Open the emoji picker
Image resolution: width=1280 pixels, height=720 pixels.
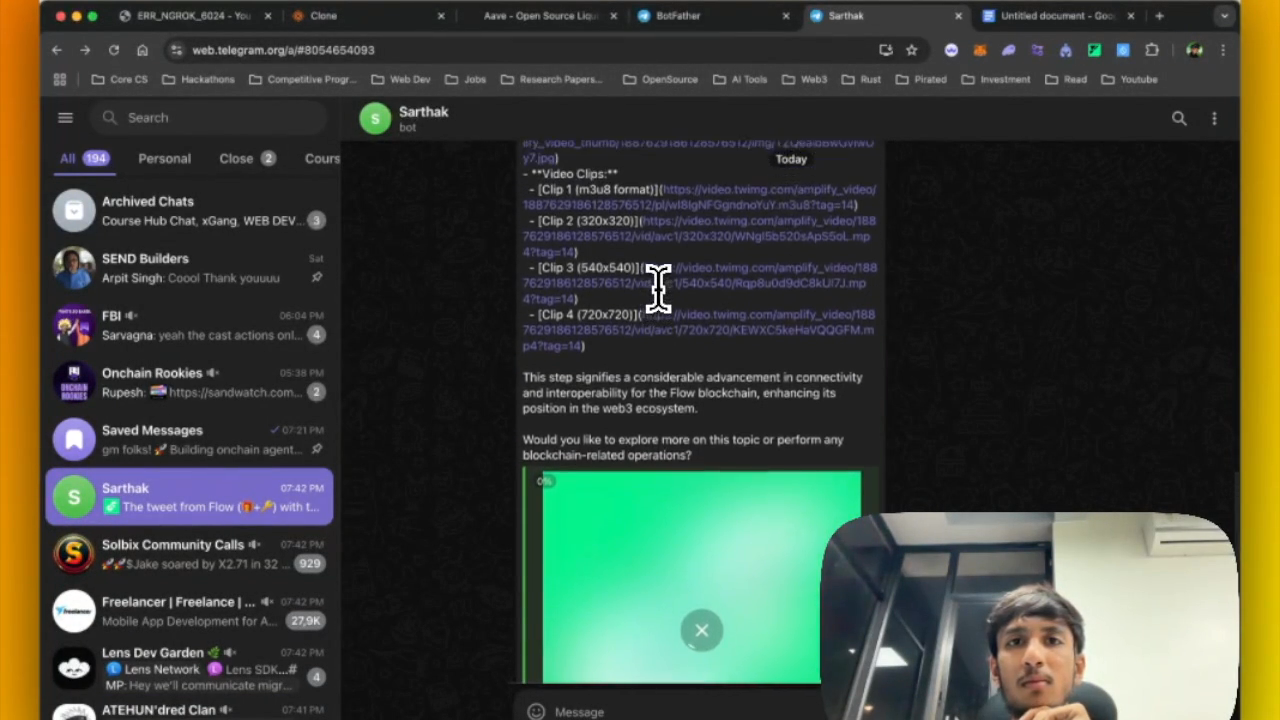pyautogui.click(x=536, y=711)
